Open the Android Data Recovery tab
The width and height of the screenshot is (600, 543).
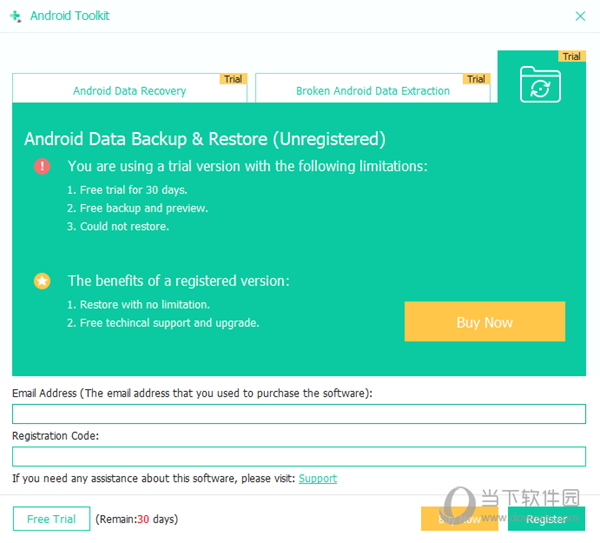[x=129, y=88]
